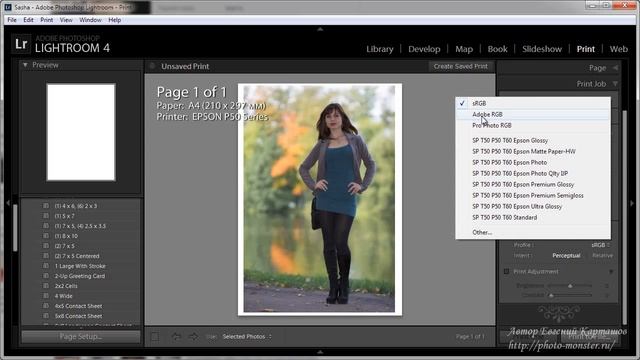
Task: Collapse the Preview panel triangle
Action: [x=25, y=65]
